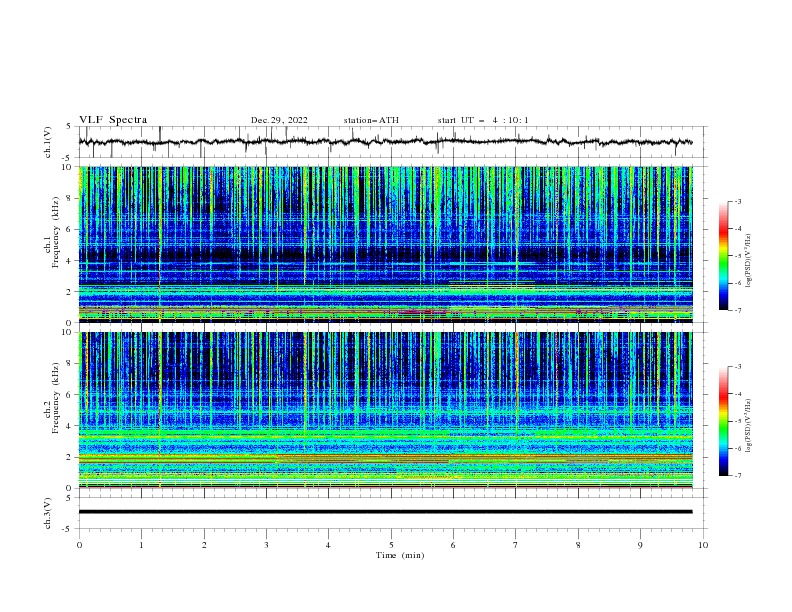792x612 pixels.
Task: Click inside the ch.1 voltage waveform trace
Action: tap(385, 142)
